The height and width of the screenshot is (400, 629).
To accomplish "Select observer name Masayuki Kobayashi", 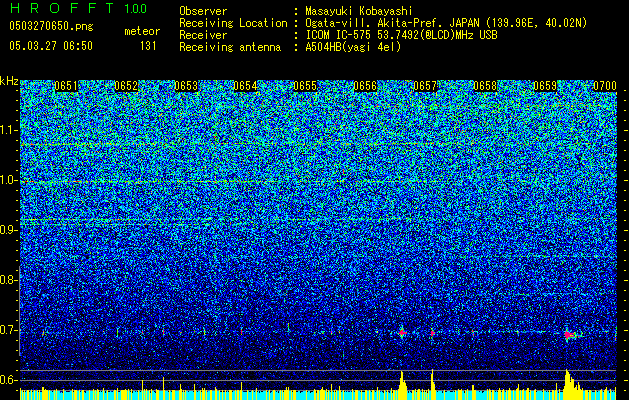I will [x=359, y=11].
